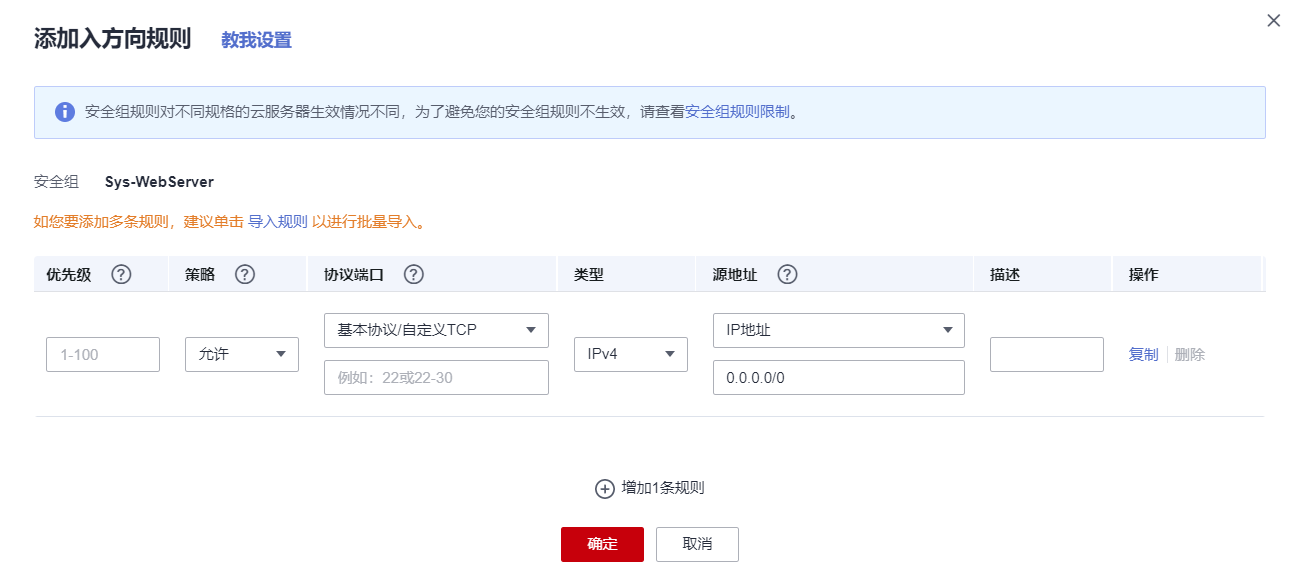Click the priority help question-mark icon
The width and height of the screenshot is (1299, 581).
[122, 274]
